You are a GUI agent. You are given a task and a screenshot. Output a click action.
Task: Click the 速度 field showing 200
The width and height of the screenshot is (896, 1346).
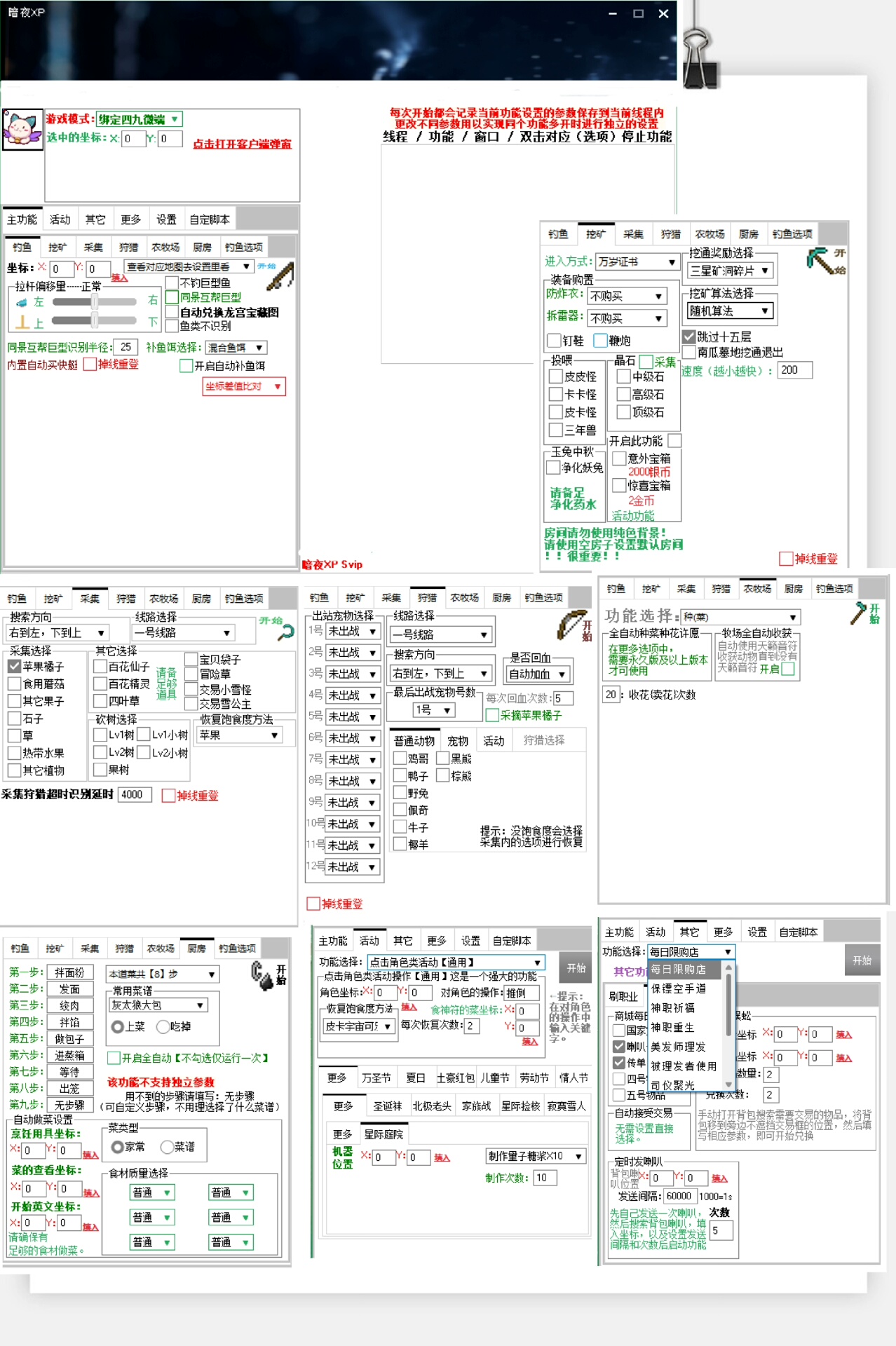pos(795,370)
